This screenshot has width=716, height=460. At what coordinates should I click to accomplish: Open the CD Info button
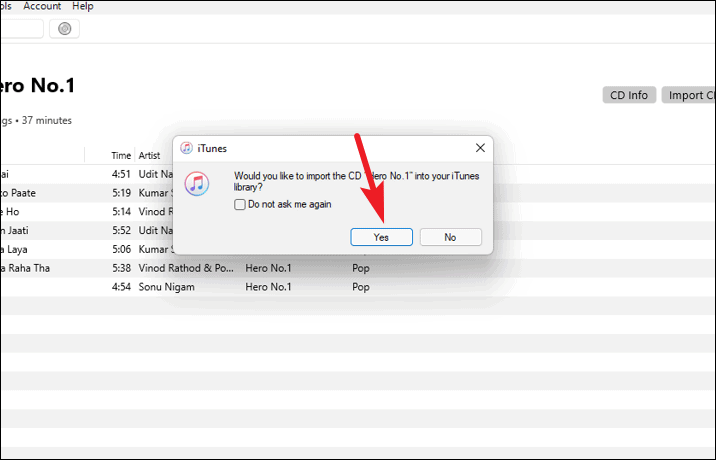[x=629, y=95]
